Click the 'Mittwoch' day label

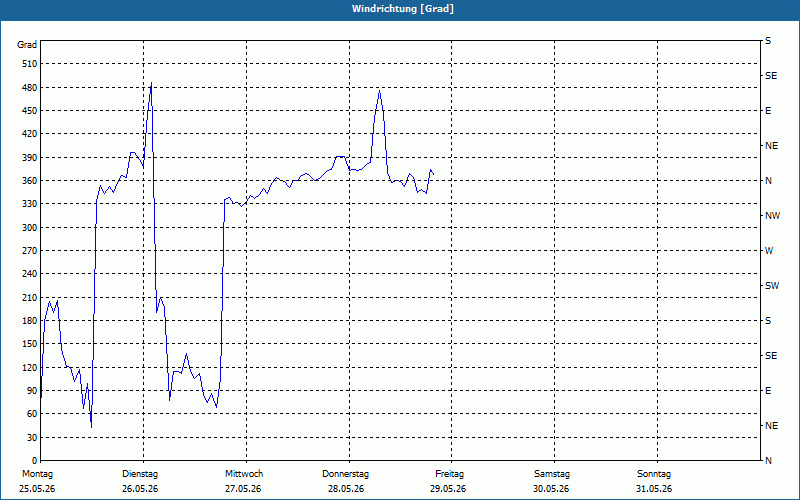coord(244,474)
